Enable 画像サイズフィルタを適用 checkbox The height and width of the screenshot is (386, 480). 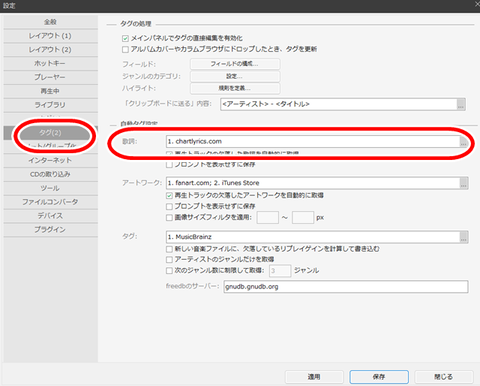click(x=169, y=218)
